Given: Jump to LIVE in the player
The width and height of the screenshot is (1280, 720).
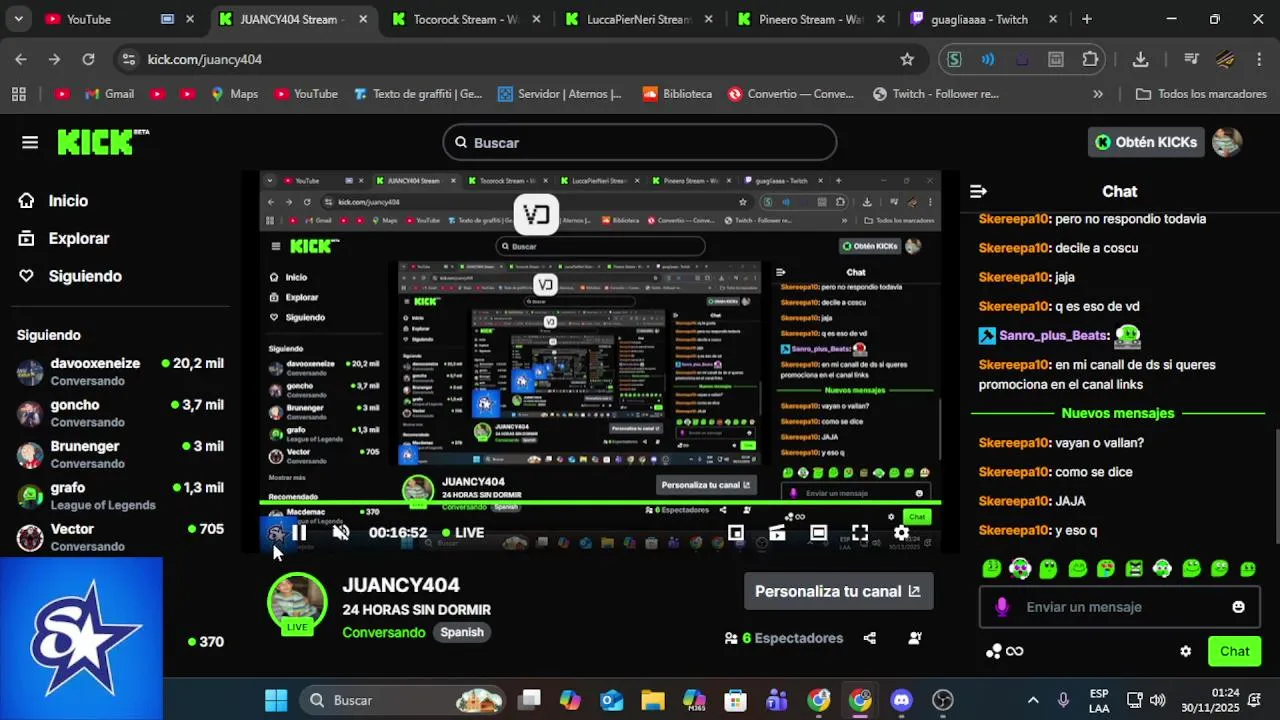Looking at the screenshot, I should pos(462,533).
